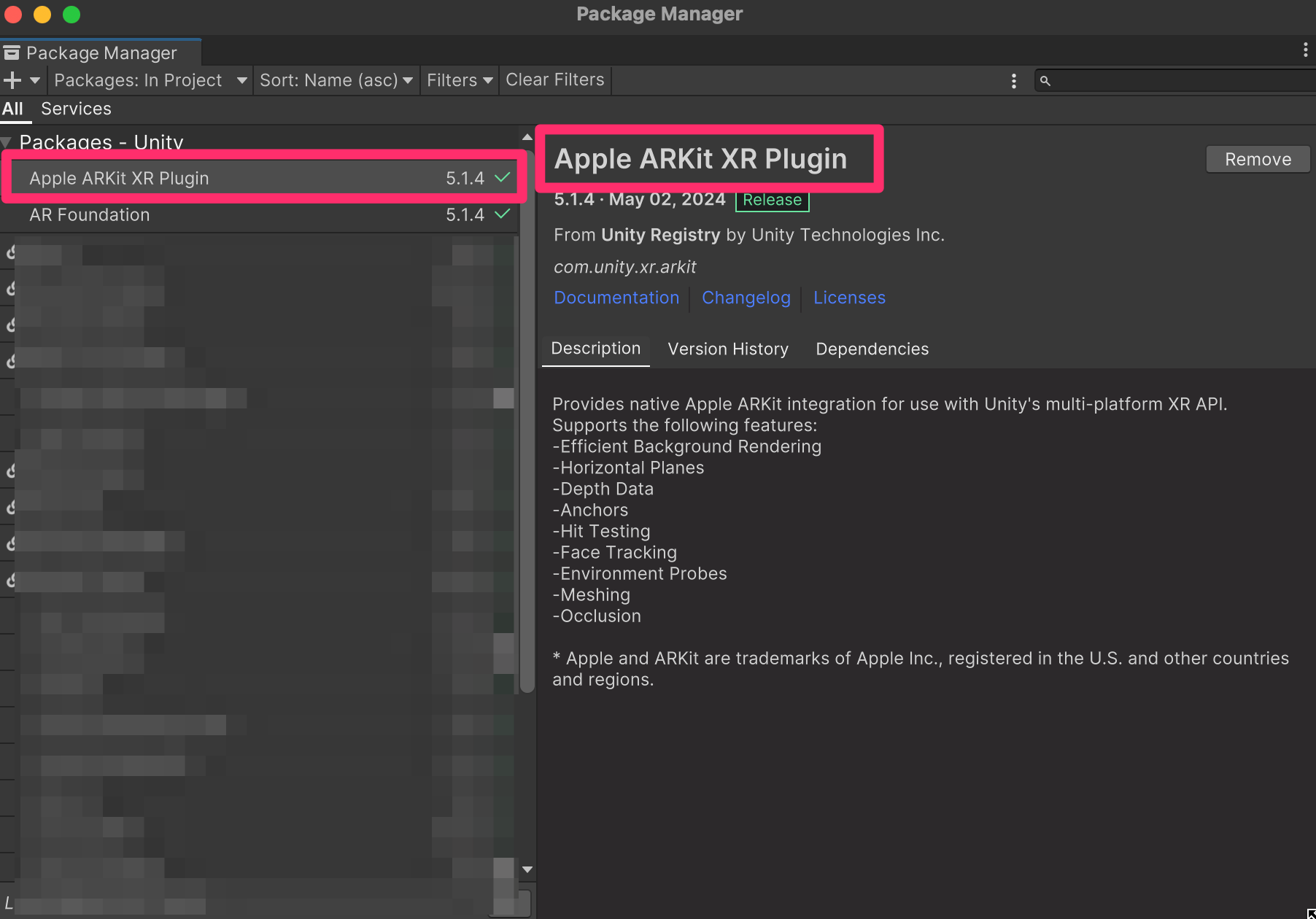
Task: Select the Description tab
Action: click(596, 349)
